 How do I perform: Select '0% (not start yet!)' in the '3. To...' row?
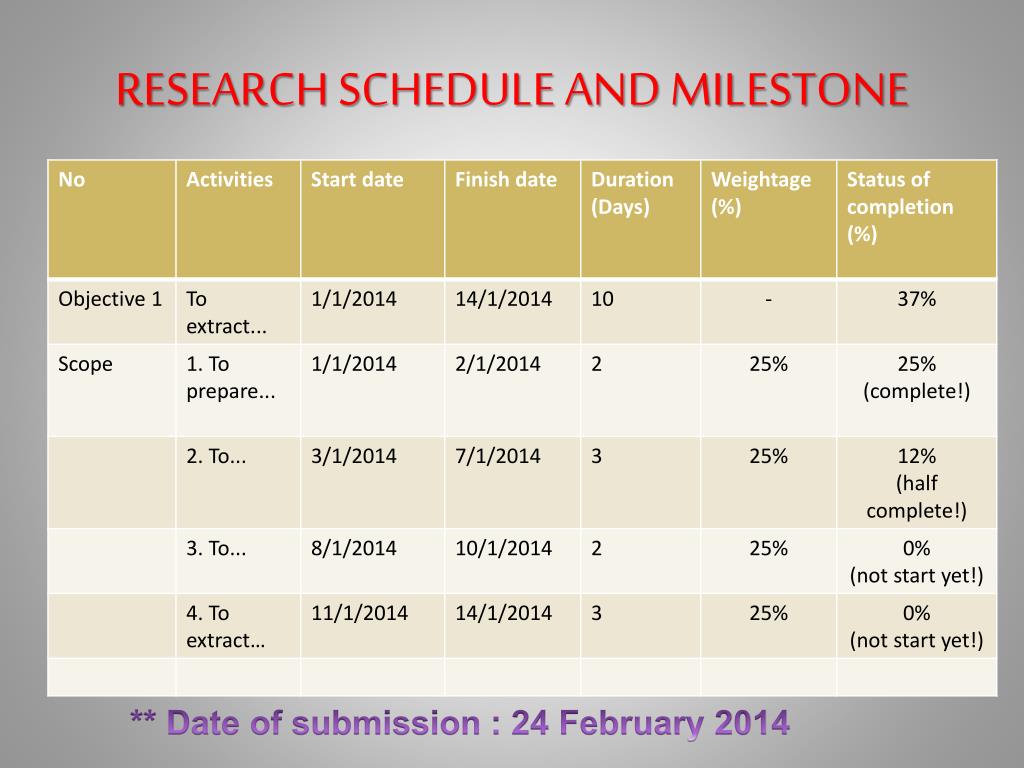pos(916,562)
